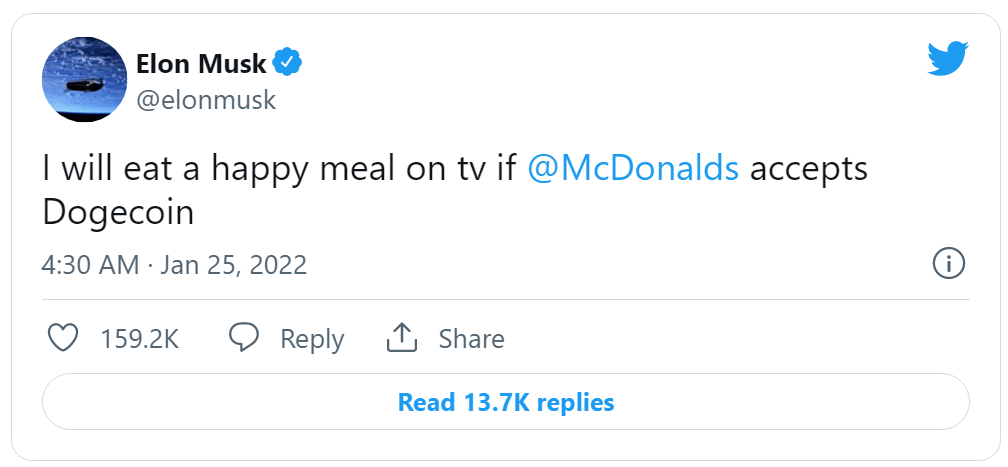This screenshot has height=467, width=1008.
Task: Open the @elonmusk handle link
Action: [205, 100]
